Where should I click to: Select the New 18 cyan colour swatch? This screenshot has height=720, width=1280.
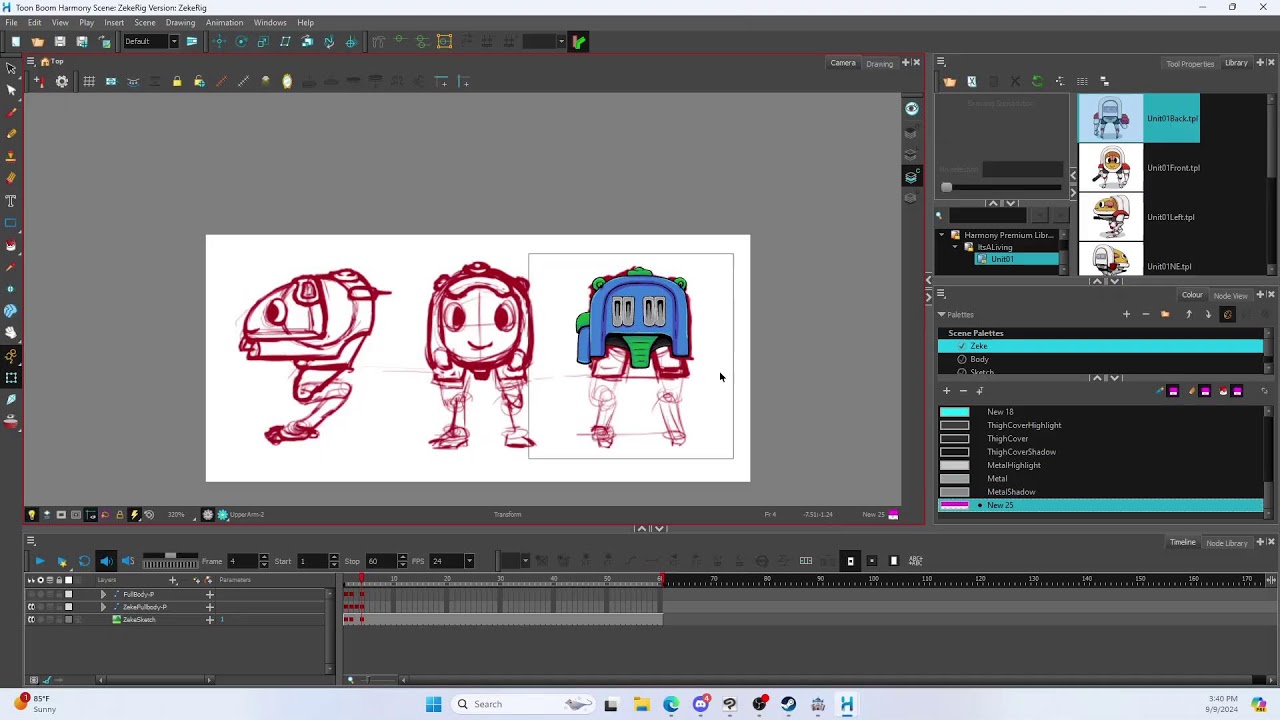[x=954, y=412]
